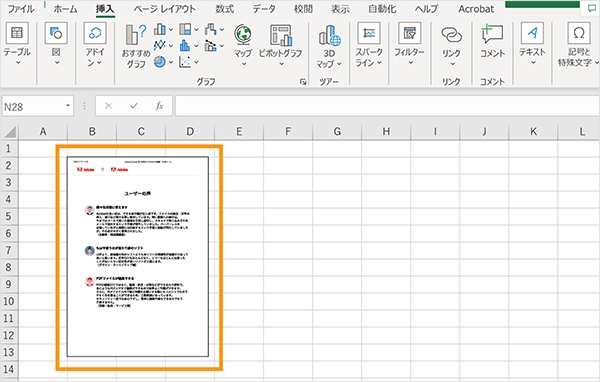Expand the テーブル dropdown arrow

(18, 62)
